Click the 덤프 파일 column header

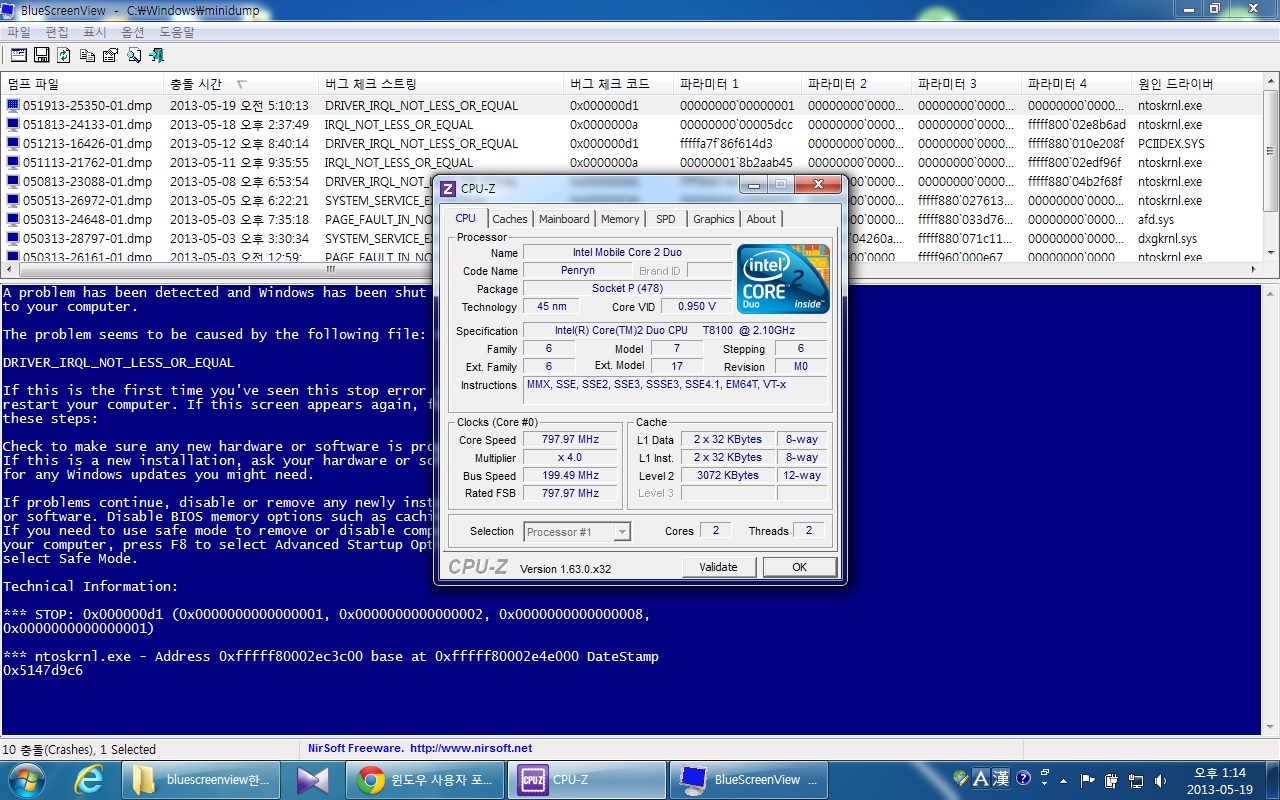[x=82, y=84]
